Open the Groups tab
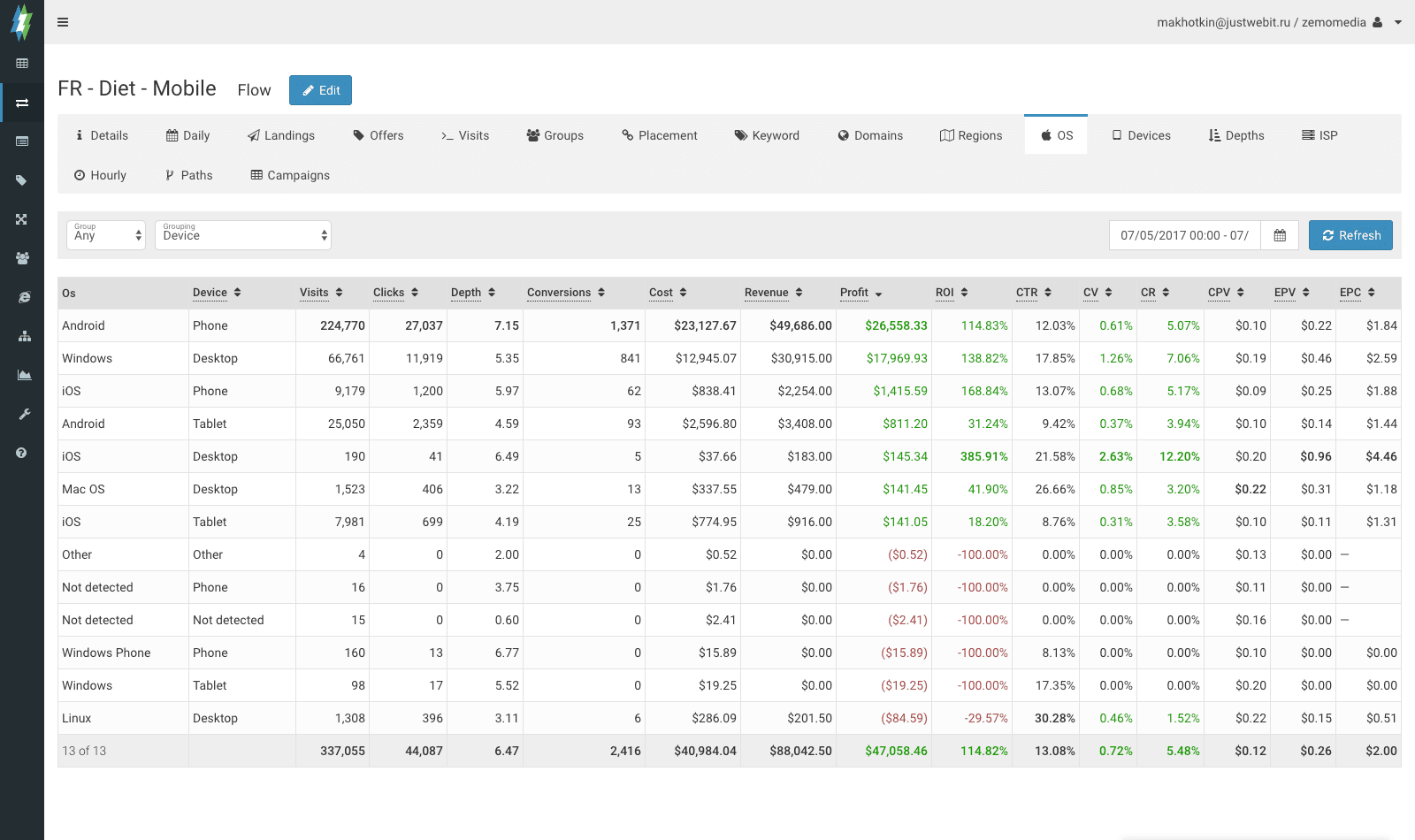The width and height of the screenshot is (1415, 840). coord(555,135)
